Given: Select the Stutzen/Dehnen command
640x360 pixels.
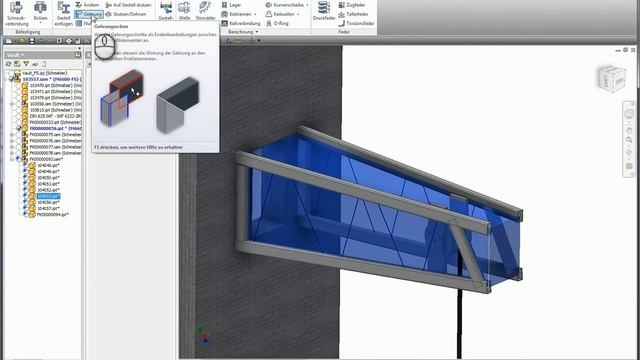Looking at the screenshot, I should pos(126,14).
